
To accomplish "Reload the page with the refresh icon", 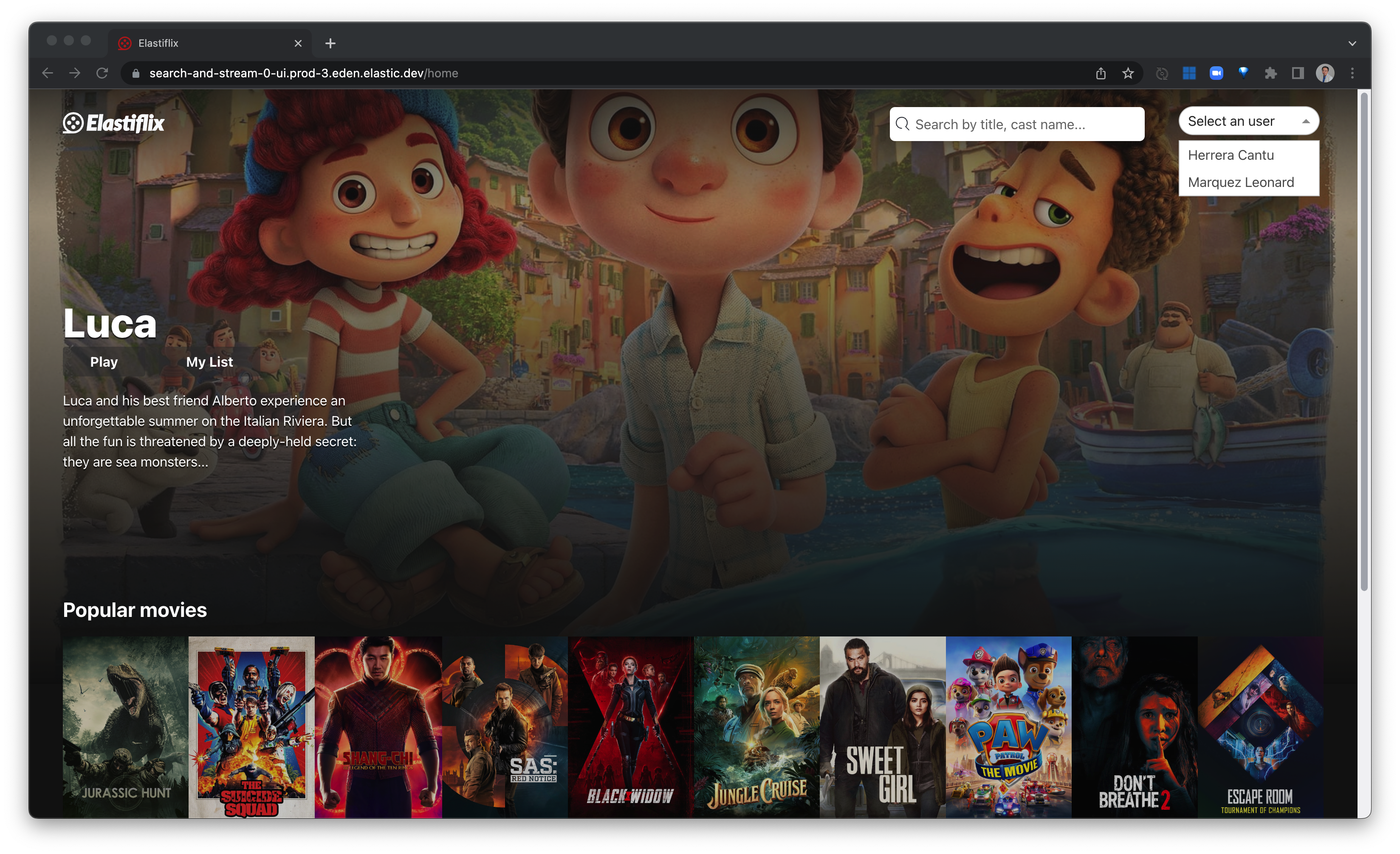I will point(102,74).
